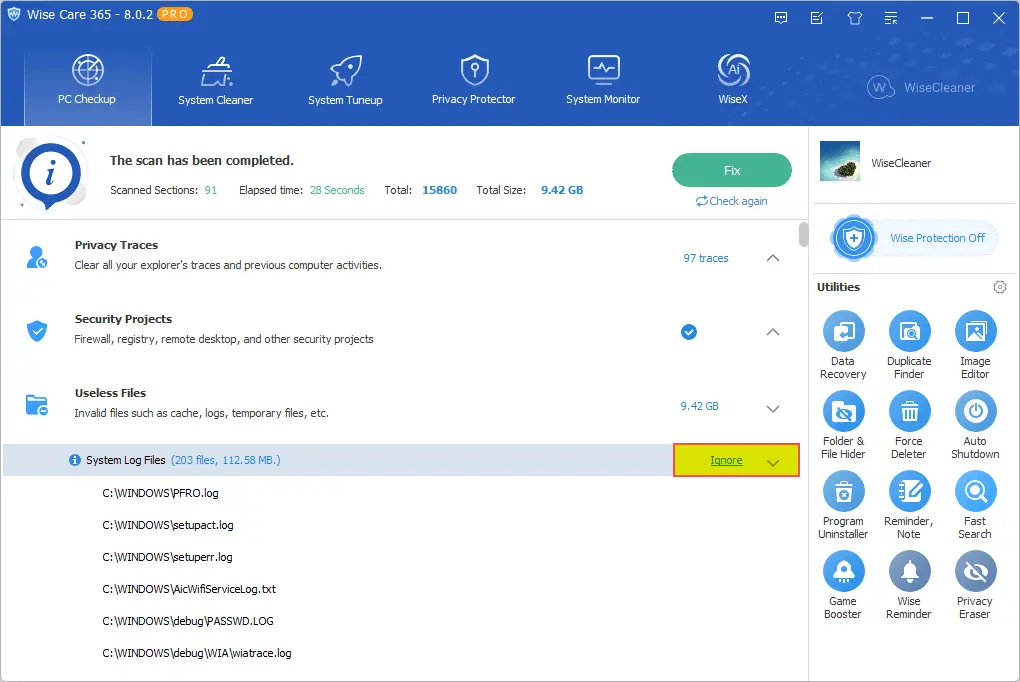1020x682 pixels.
Task: Click the scan completed info badge
Action: pyautogui.click(x=51, y=173)
